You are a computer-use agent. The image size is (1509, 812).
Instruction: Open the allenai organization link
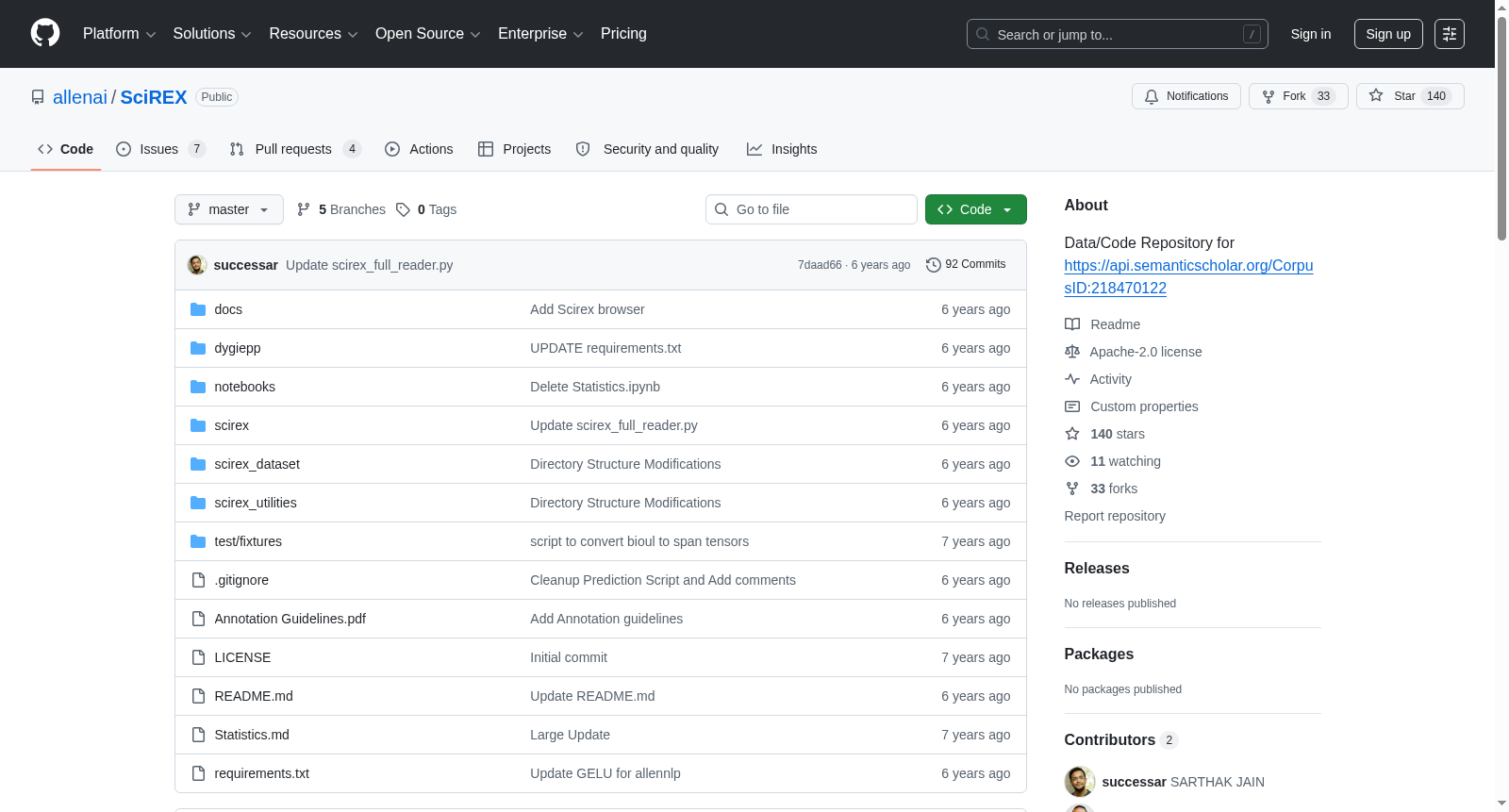[x=80, y=97]
